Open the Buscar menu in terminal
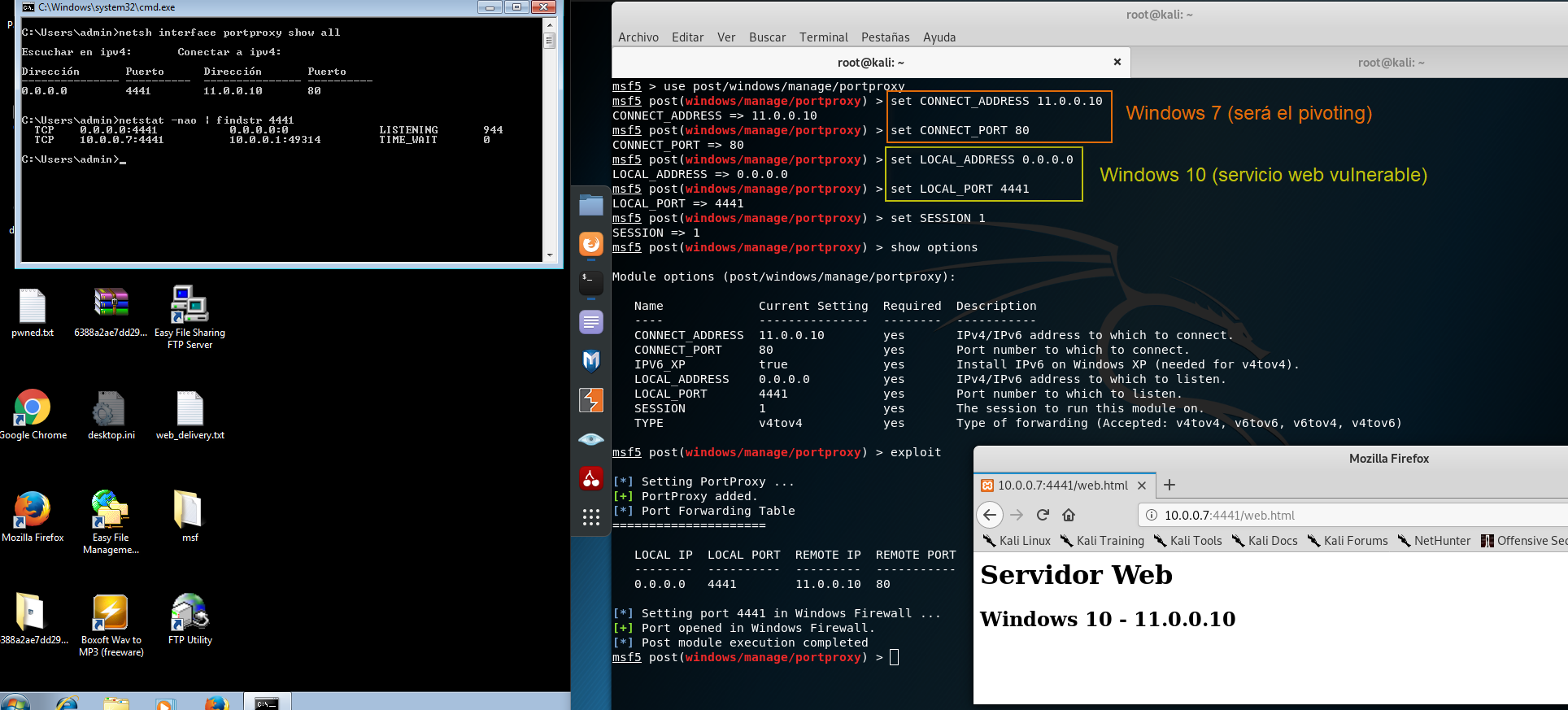 (768, 37)
